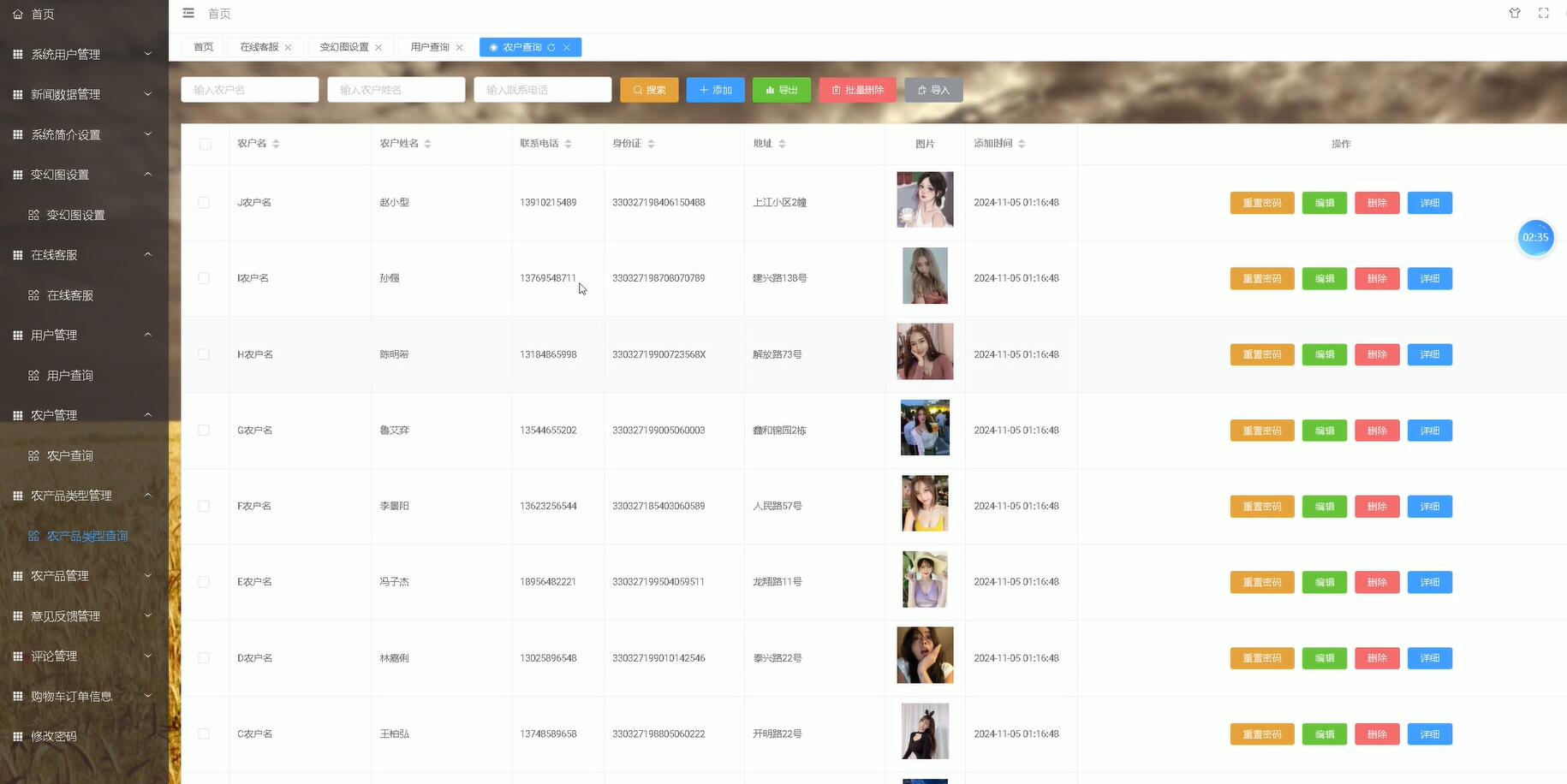Click the orange 搜索 button

tap(649, 90)
